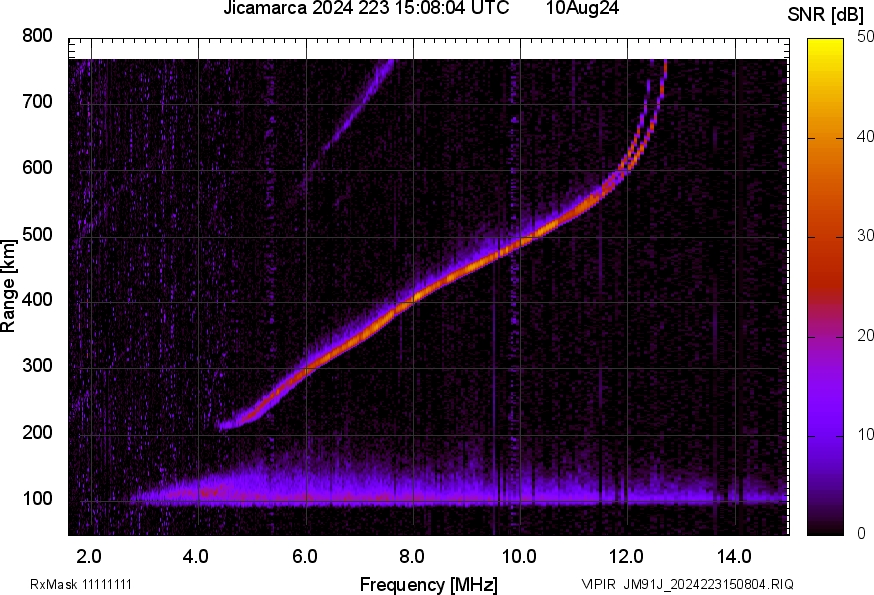Image resolution: width=874 pixels, height=595 pixels.
Task: Click the 20 tick label on the colorbar
Action: coord(865,335)
